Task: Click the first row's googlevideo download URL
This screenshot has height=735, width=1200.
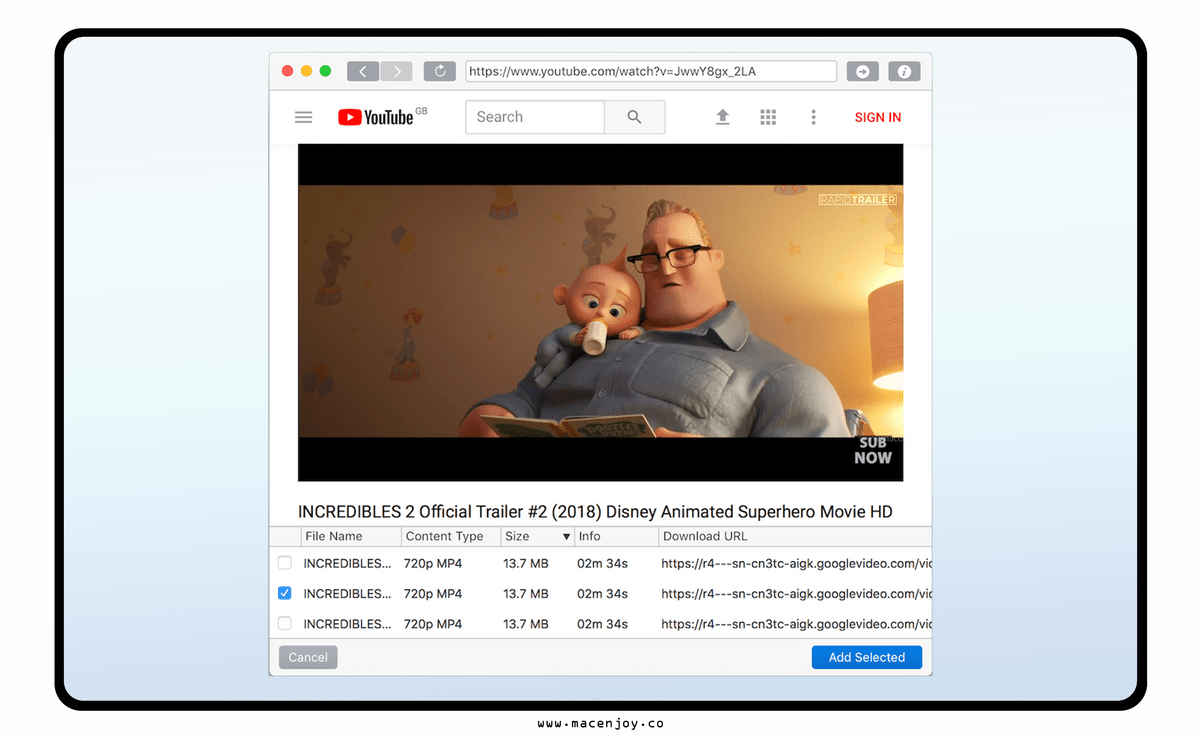Action: coord(796,563)
